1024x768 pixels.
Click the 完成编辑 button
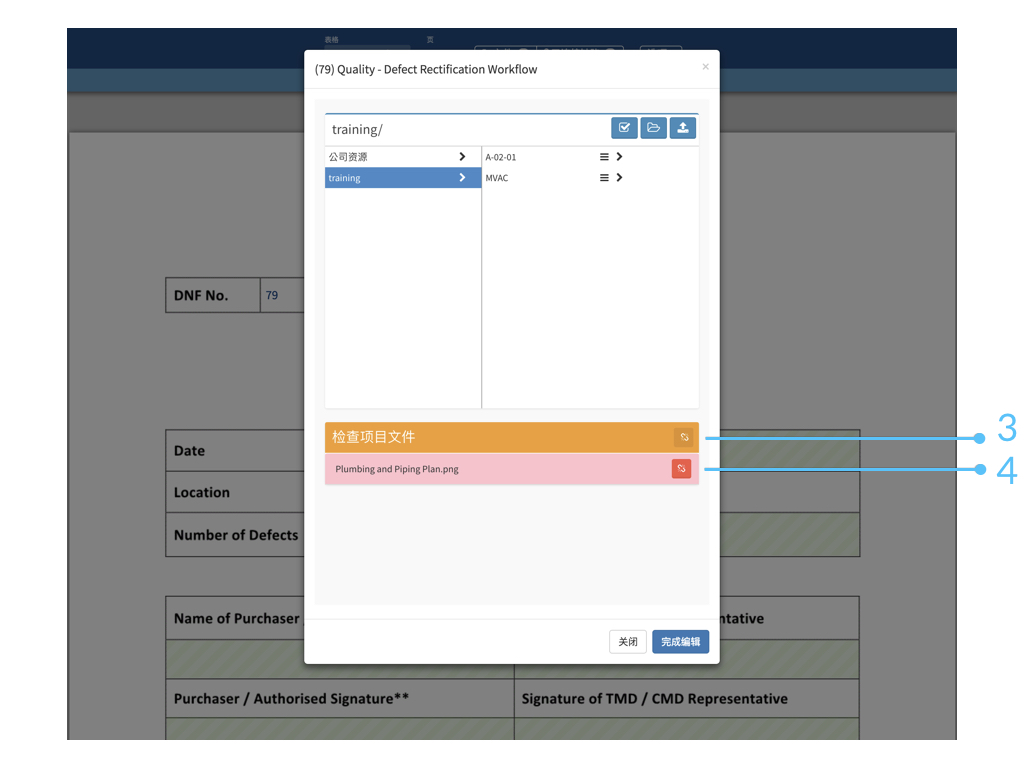(x=680, y=642)
